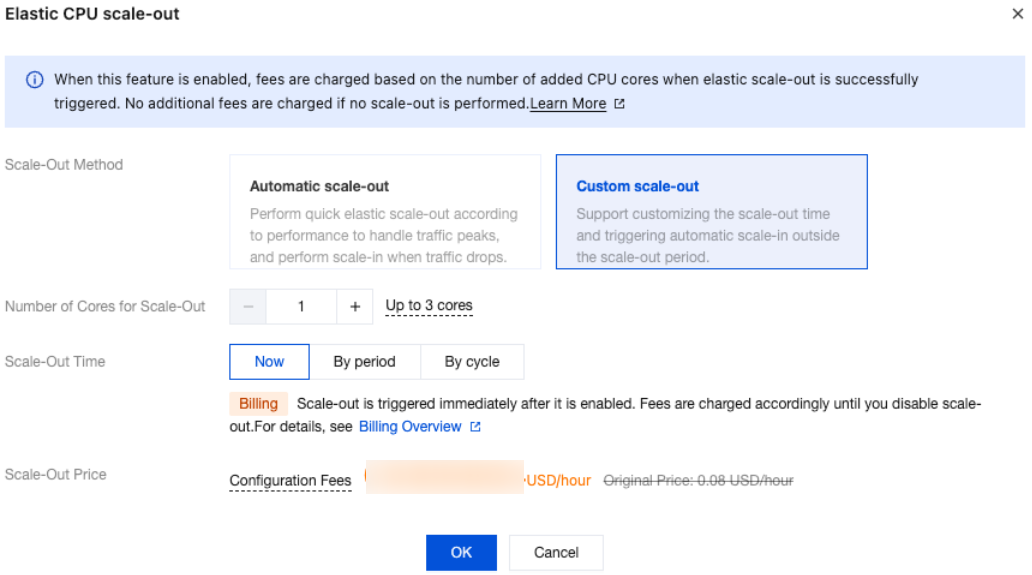Switch Scale-Out Time to By period
The height and width of the screenshot is (575, 1032).
(364, 362)
